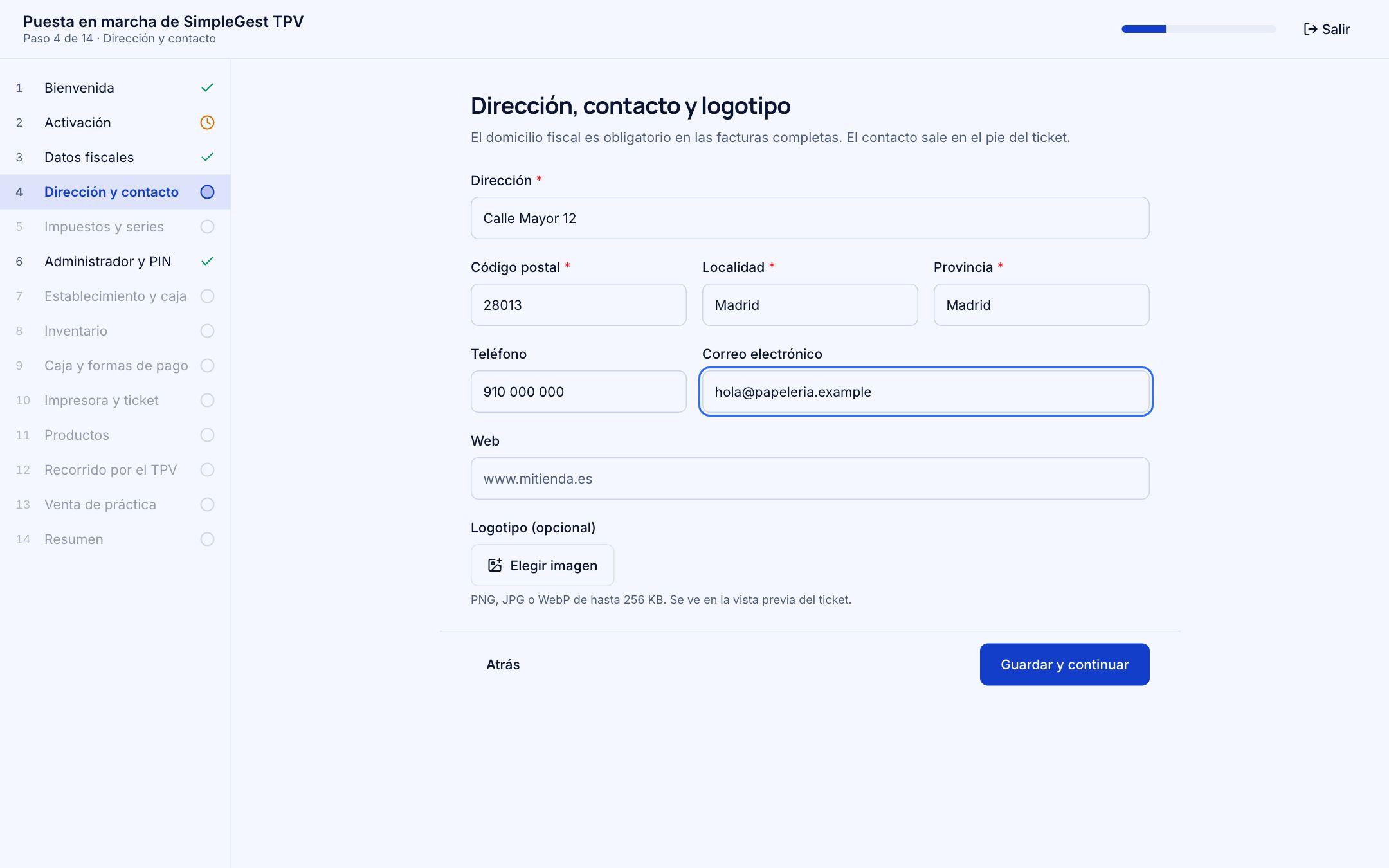Open step 1 Bienvenida
1389x868 pixels.
click(x=115, y=87)
